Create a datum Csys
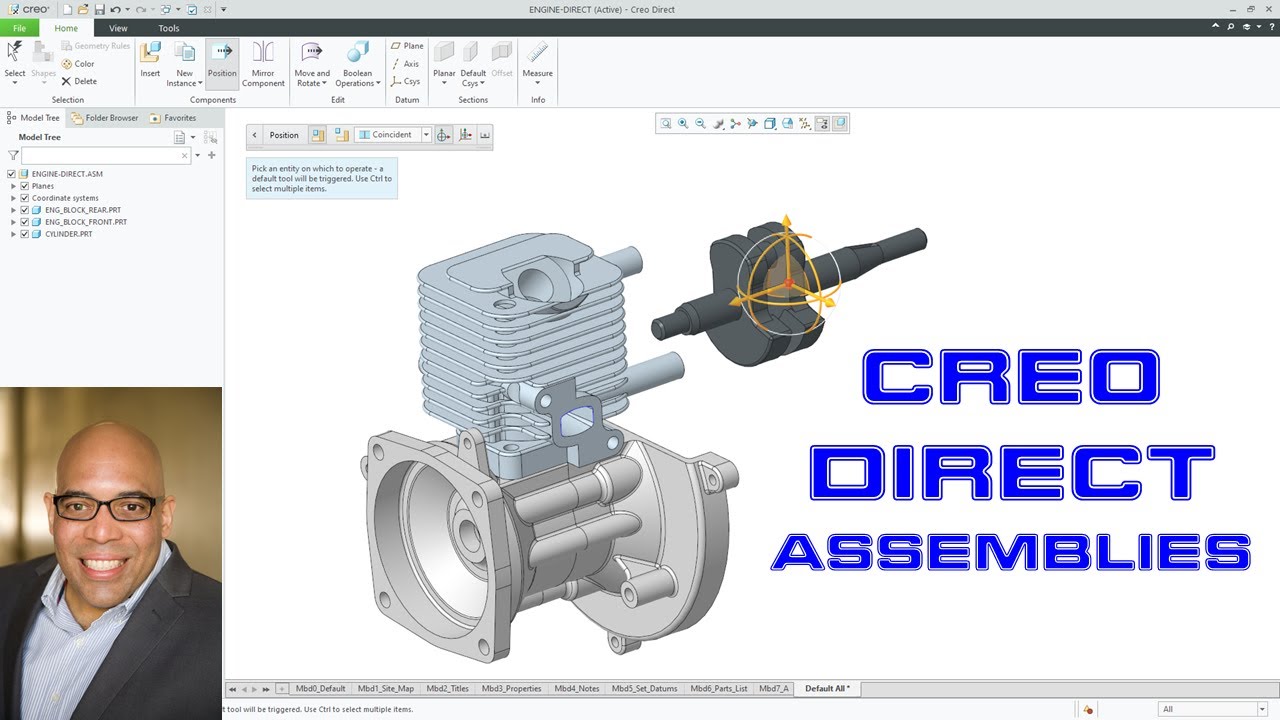Screen dimensions: 1280x720 (x=407, y=82)
